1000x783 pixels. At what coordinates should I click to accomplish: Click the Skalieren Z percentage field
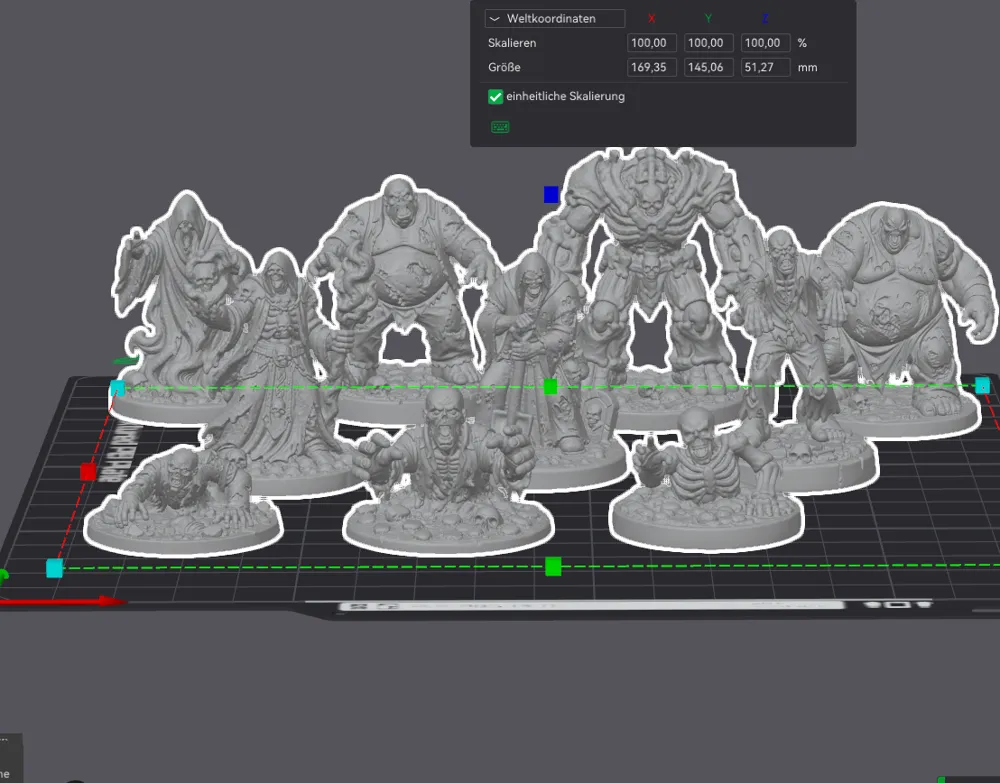pos(765,43)
